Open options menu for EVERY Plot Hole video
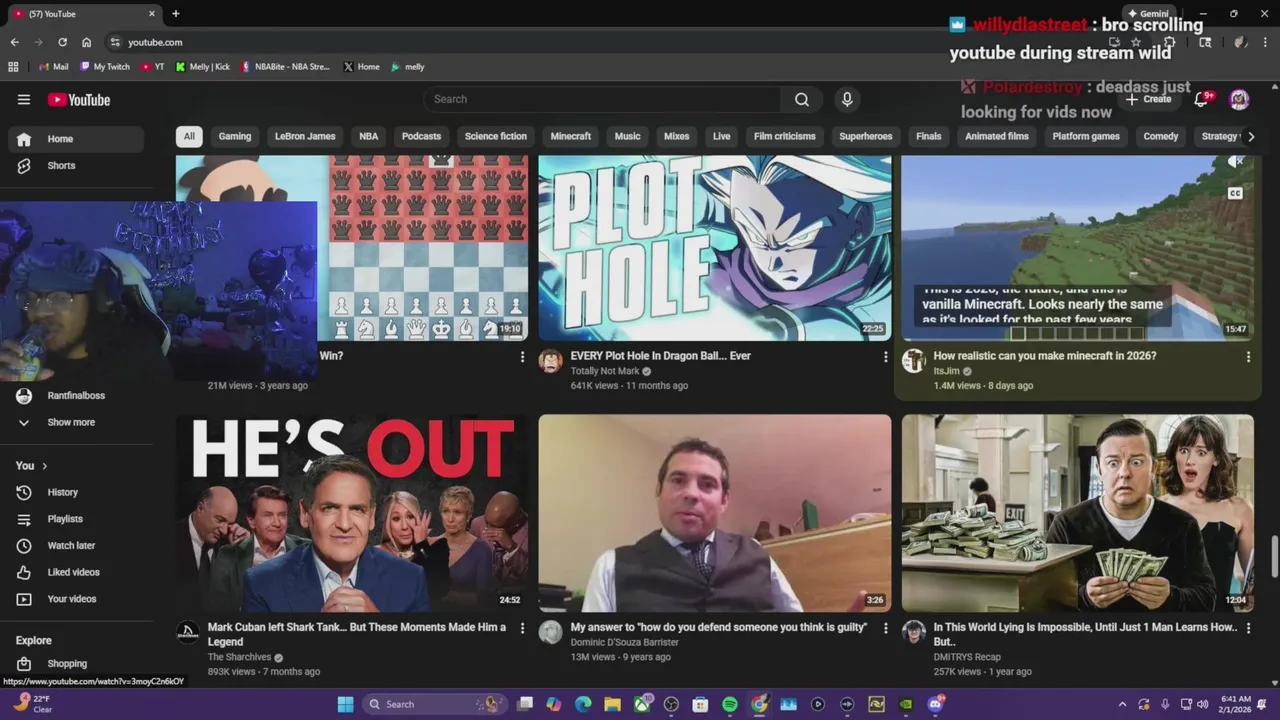The width and height of the screenshot is (1280, 720). pos(885,357)
